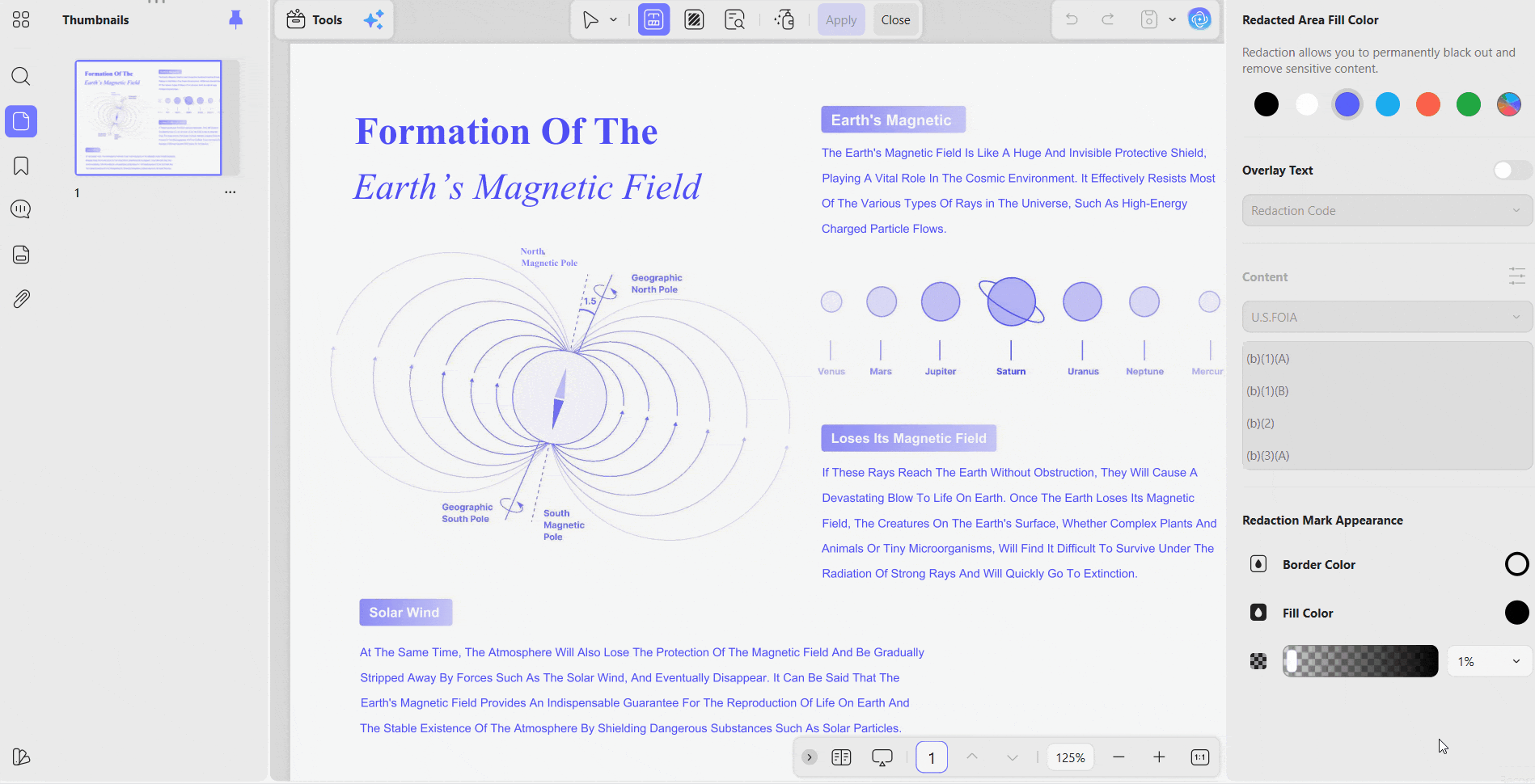Viewport: 1535px width, 784px height.
Task: Choose the red fill color swatch
Action: tap(1428, 104)
